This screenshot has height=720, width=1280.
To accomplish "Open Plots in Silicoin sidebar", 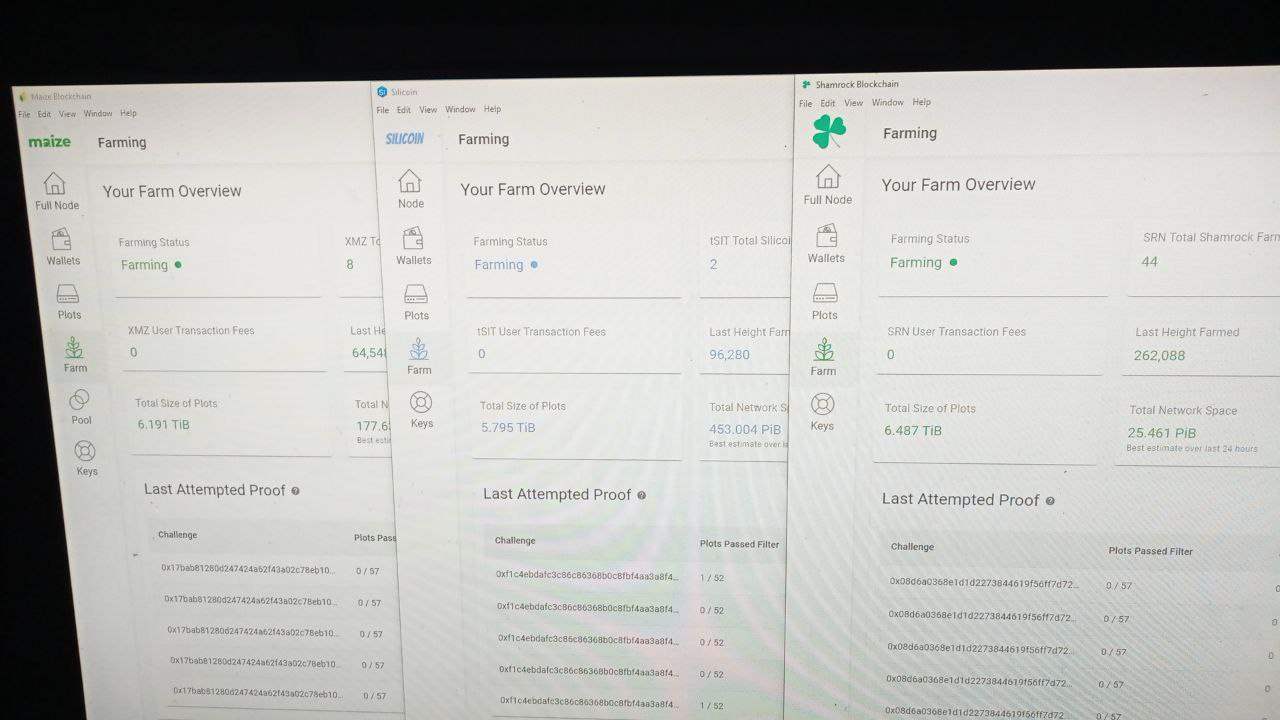I will coord(416,302).
